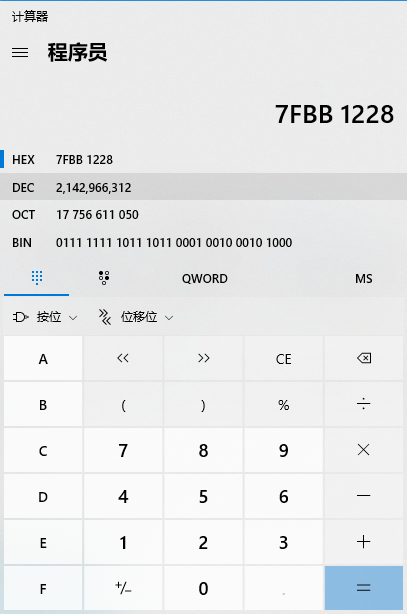Toggle sign with +/- key
407x614 pixels.
[x=123, y=588]
